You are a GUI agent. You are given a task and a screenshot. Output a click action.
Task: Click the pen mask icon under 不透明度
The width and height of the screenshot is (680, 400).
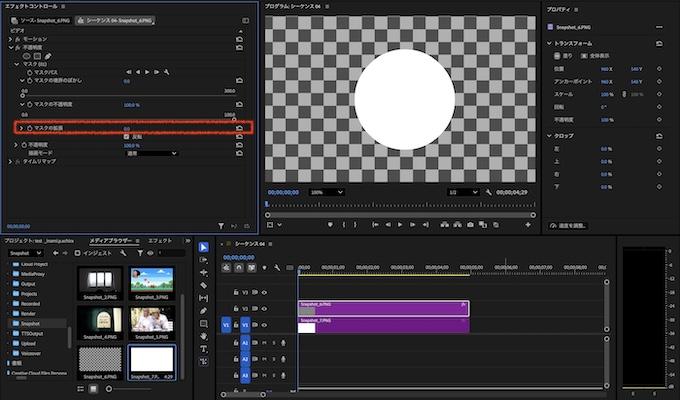(47, 55)
